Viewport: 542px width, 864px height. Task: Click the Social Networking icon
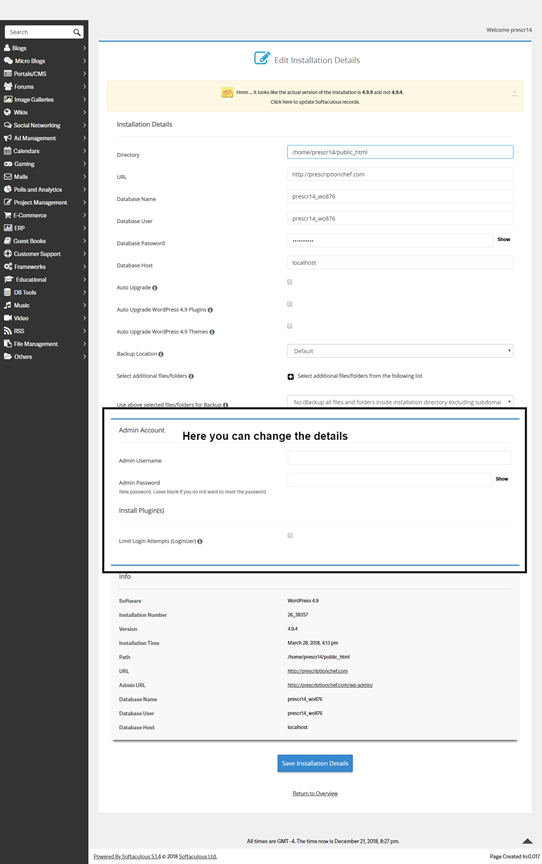(8, 125)
